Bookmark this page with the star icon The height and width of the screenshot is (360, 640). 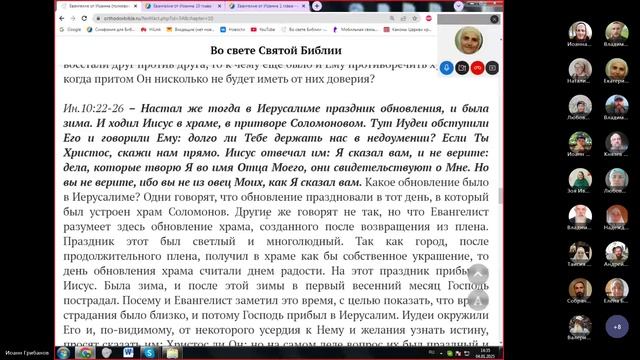pos(415,18)
